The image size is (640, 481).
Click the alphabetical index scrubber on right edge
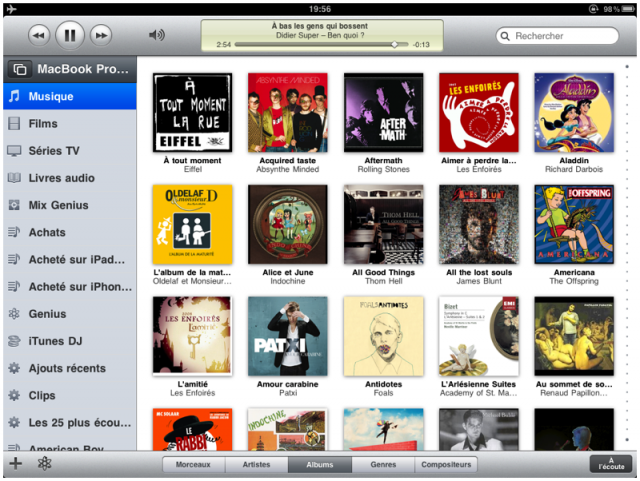(627, 253)
